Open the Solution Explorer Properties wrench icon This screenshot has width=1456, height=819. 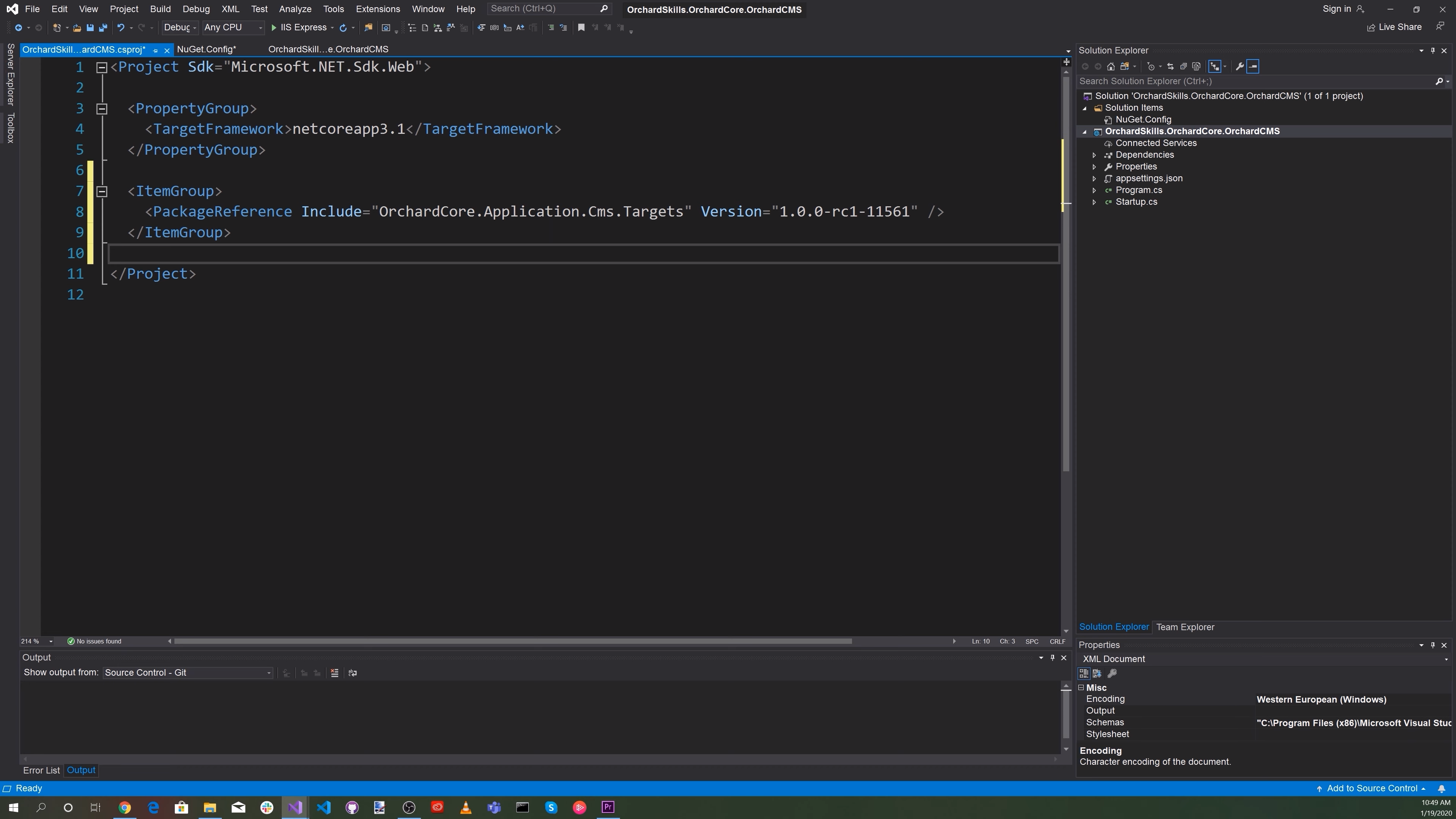tap(1239, 67)
